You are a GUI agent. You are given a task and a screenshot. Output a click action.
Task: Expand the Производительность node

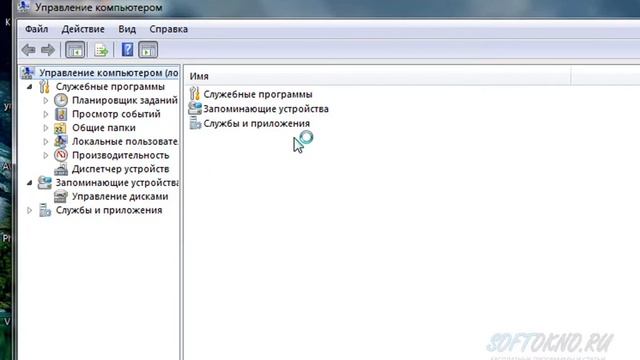pyautogui.click(x=46, y=155)
